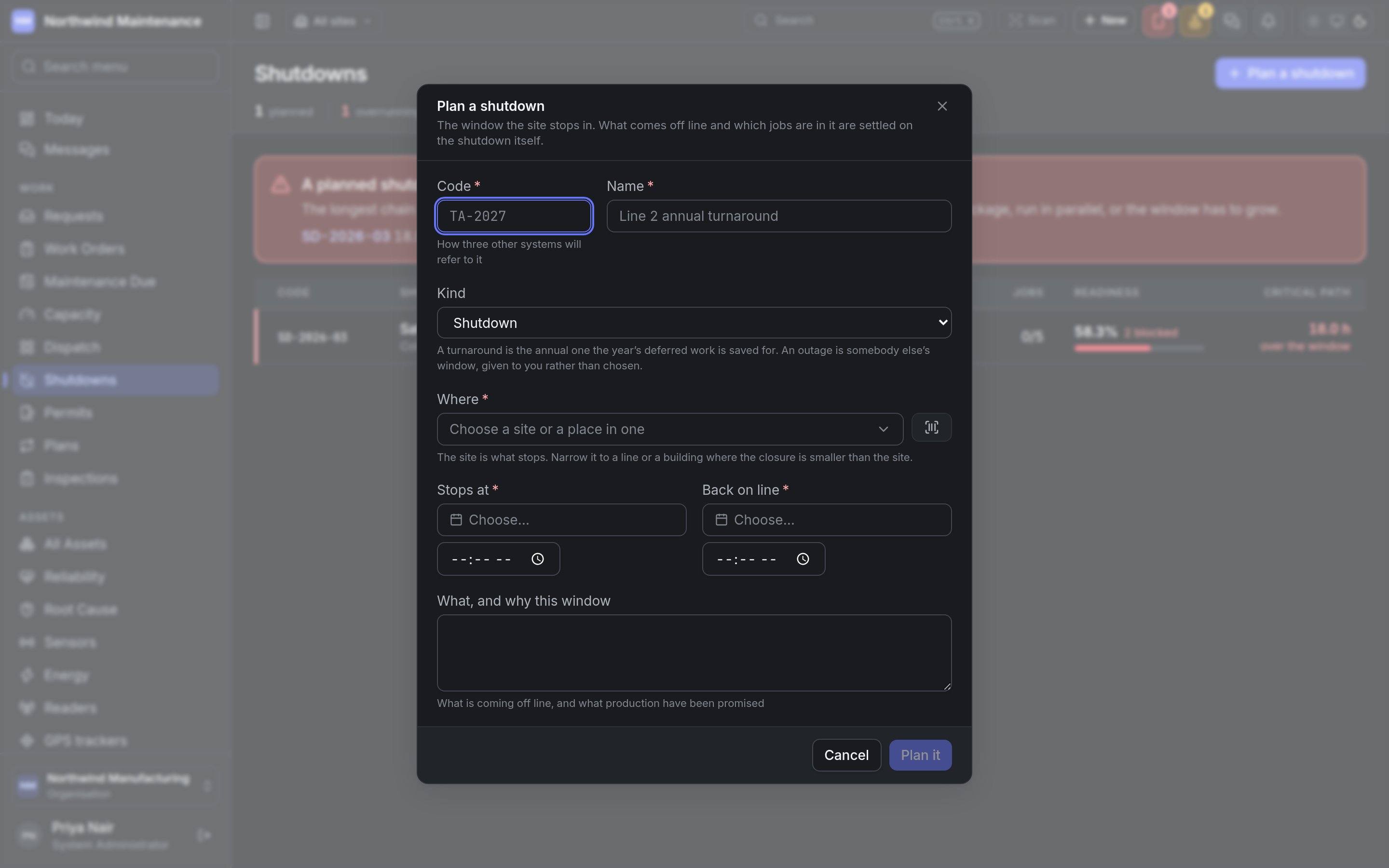Click the What, and why this window textarea

(694, 653)
